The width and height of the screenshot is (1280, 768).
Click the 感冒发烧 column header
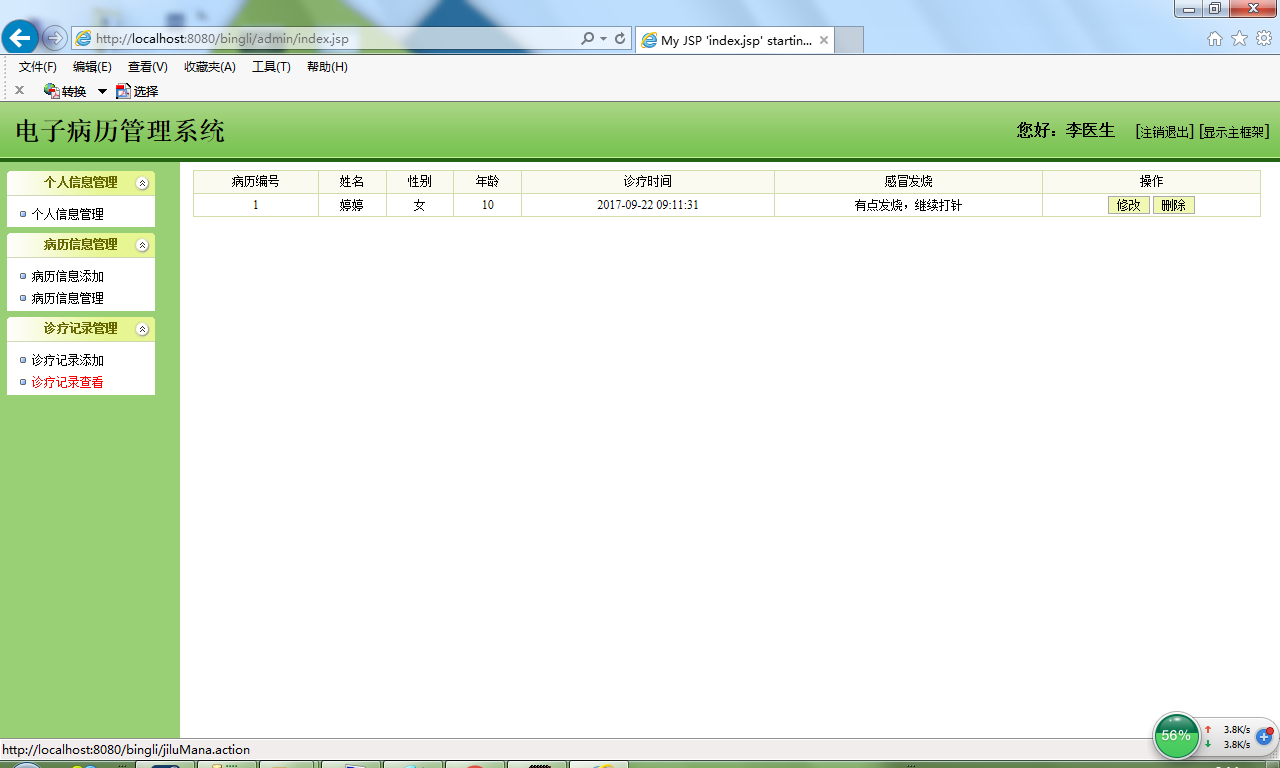[x=908, y=182]
